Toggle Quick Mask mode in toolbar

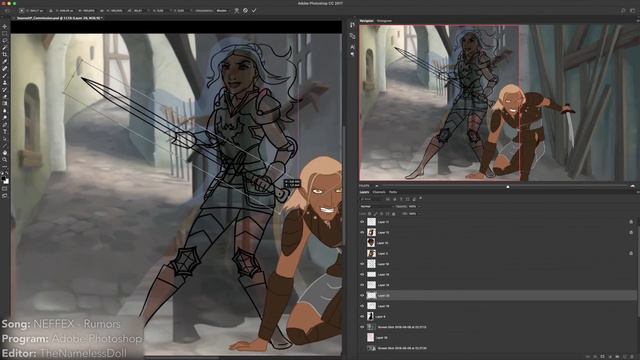4,189
